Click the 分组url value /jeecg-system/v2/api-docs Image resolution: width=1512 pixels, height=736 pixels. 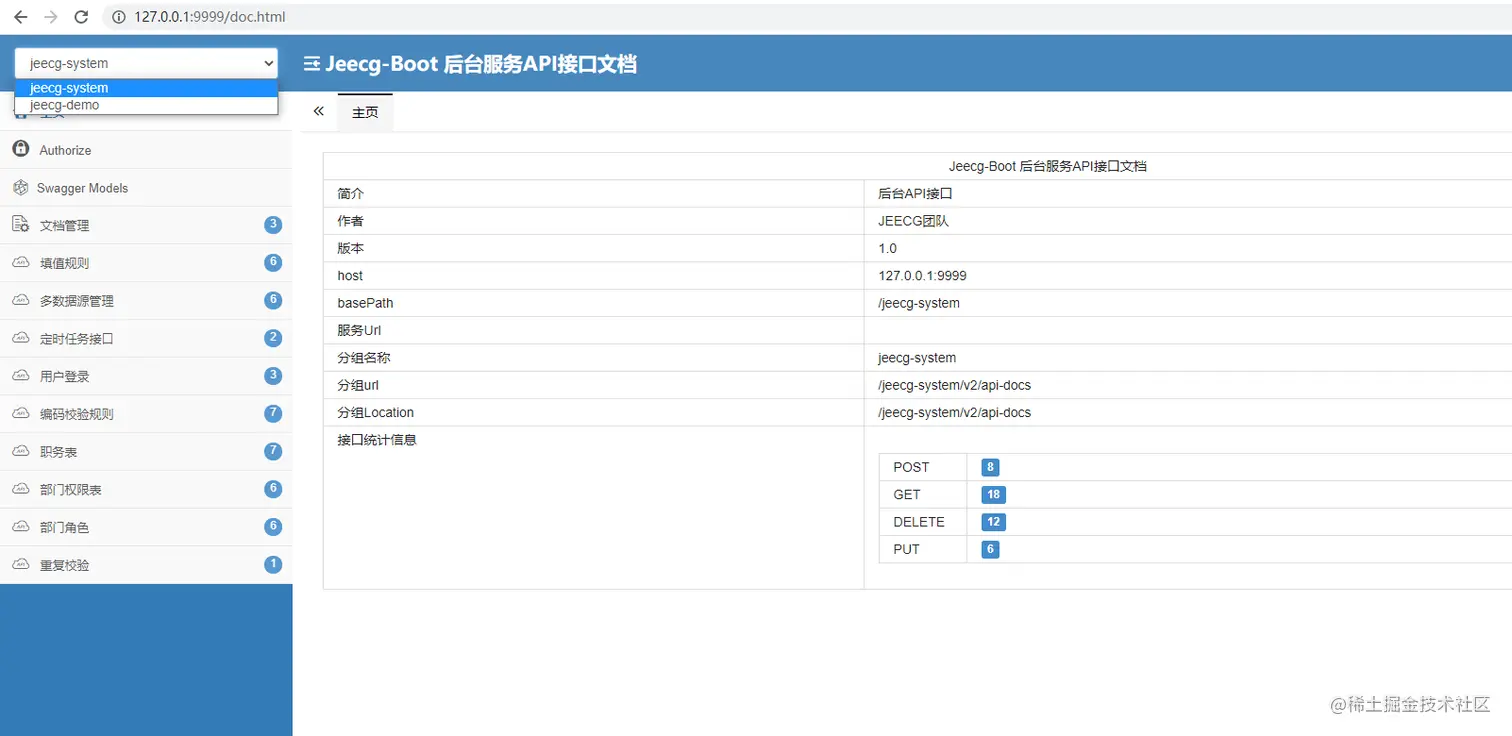954,385
